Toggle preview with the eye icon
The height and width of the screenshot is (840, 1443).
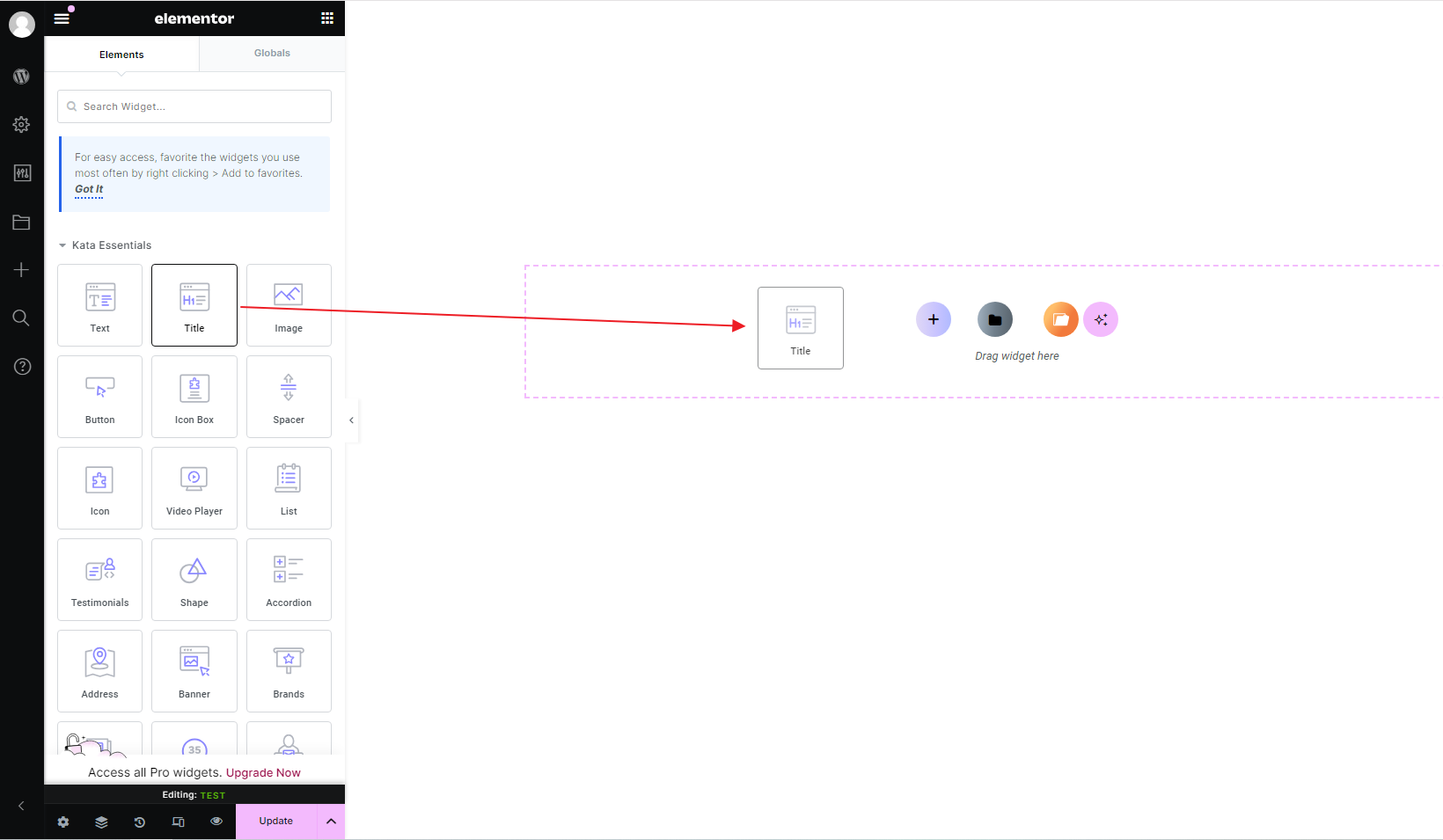[x=216, y=822]
